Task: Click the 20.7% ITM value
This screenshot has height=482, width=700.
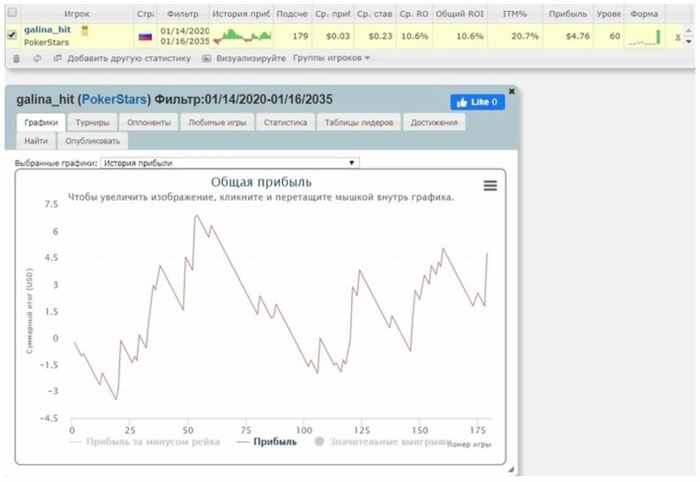Action: point(525,36)
